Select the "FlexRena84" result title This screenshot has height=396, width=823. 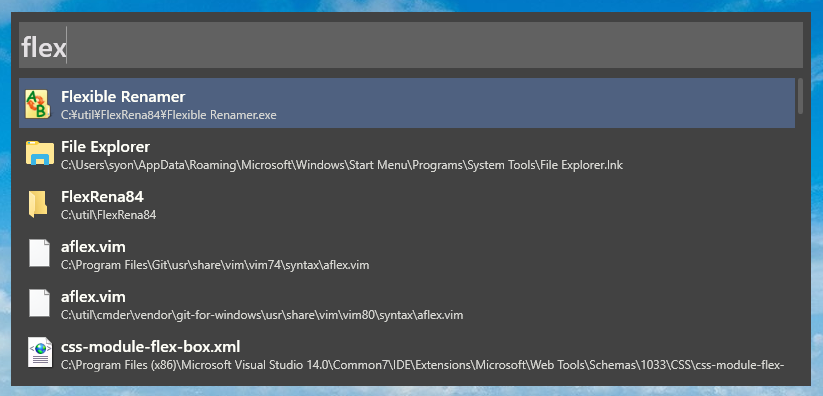102,197
